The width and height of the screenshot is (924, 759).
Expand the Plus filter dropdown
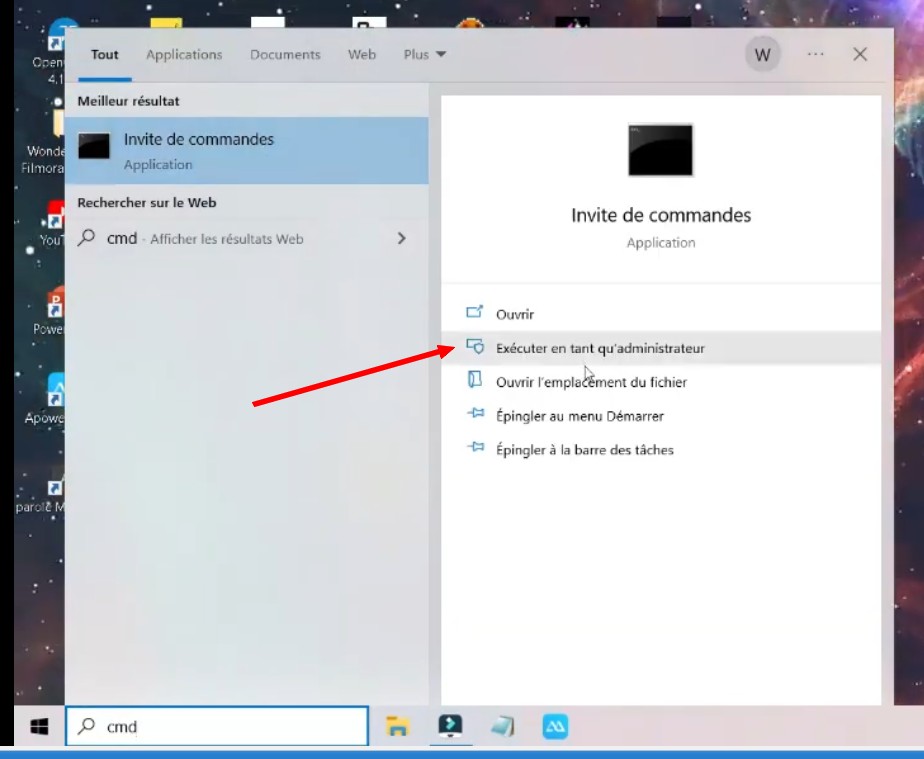click(x=425, y=55)
